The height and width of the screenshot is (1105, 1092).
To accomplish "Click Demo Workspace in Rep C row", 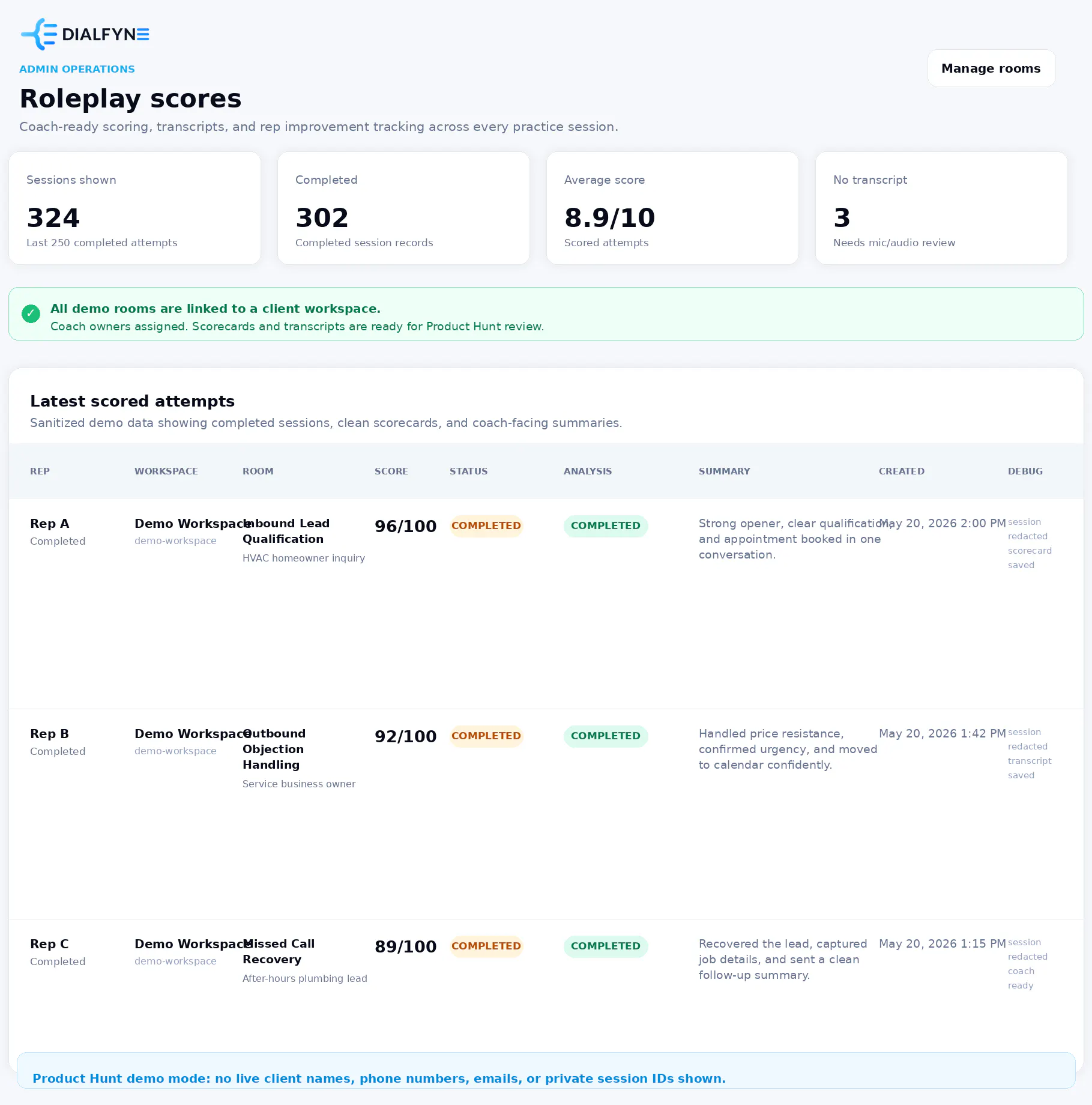I will pos(192,944).
